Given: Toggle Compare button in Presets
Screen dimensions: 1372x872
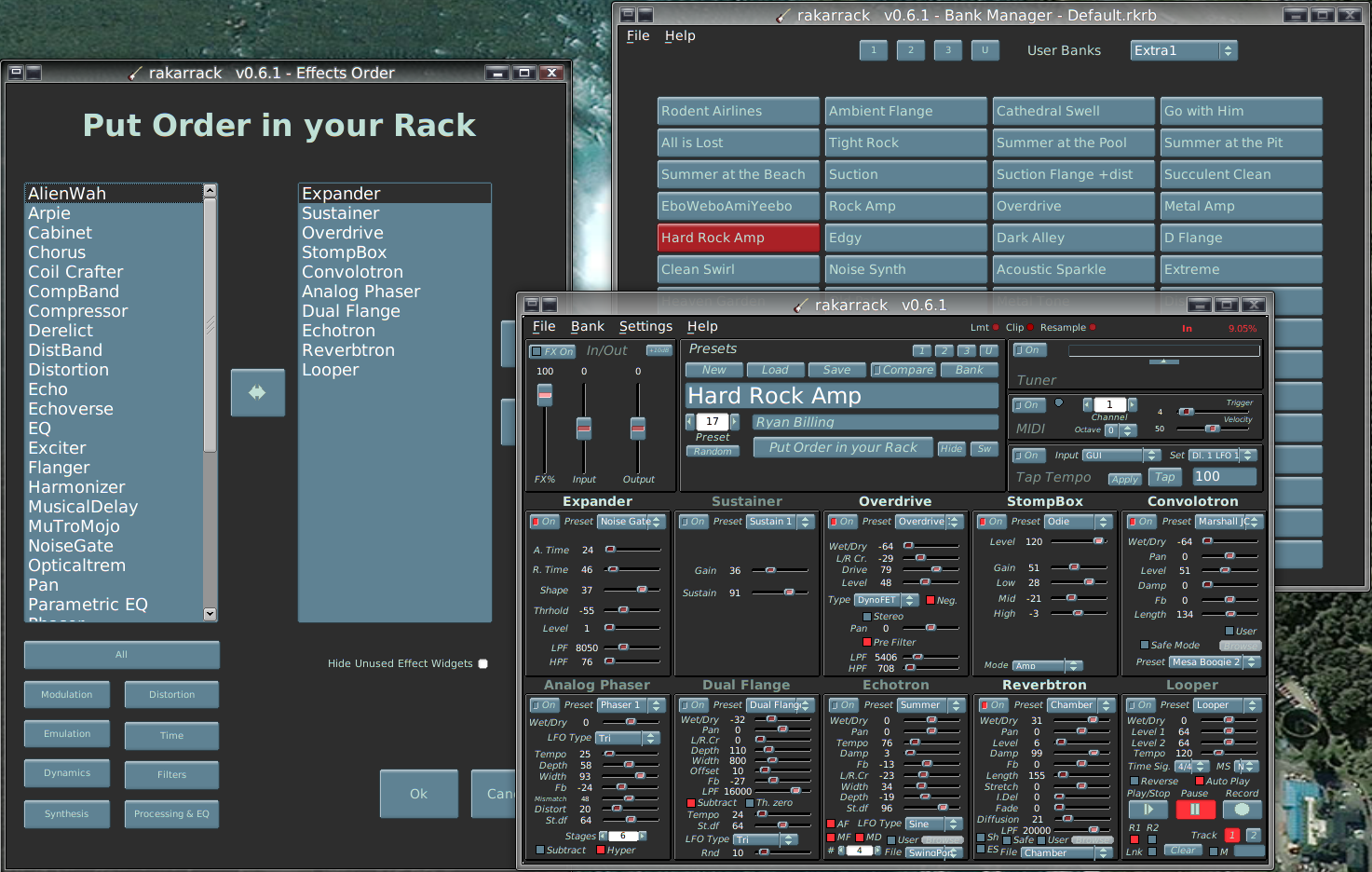Looking at the screenshot, I should click(903, 370).
